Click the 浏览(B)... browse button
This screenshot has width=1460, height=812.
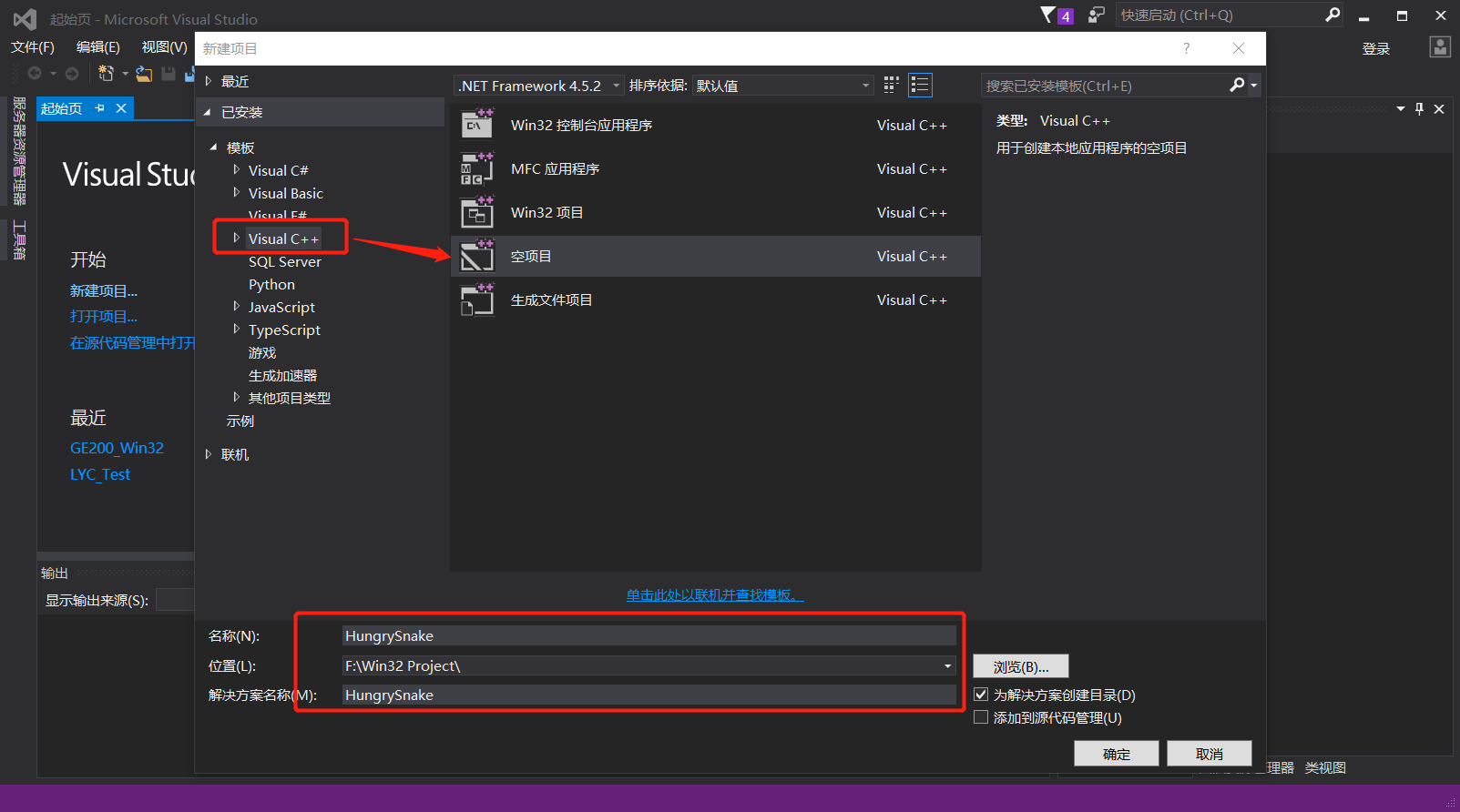click(x=1021, y=666)
